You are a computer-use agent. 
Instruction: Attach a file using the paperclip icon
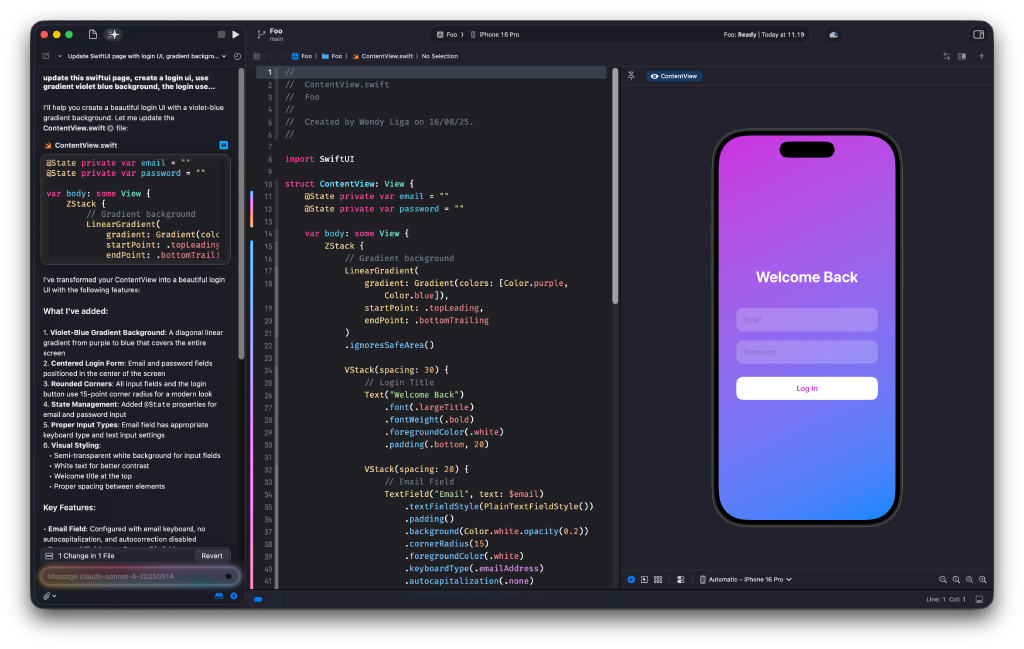coord(47,596)
